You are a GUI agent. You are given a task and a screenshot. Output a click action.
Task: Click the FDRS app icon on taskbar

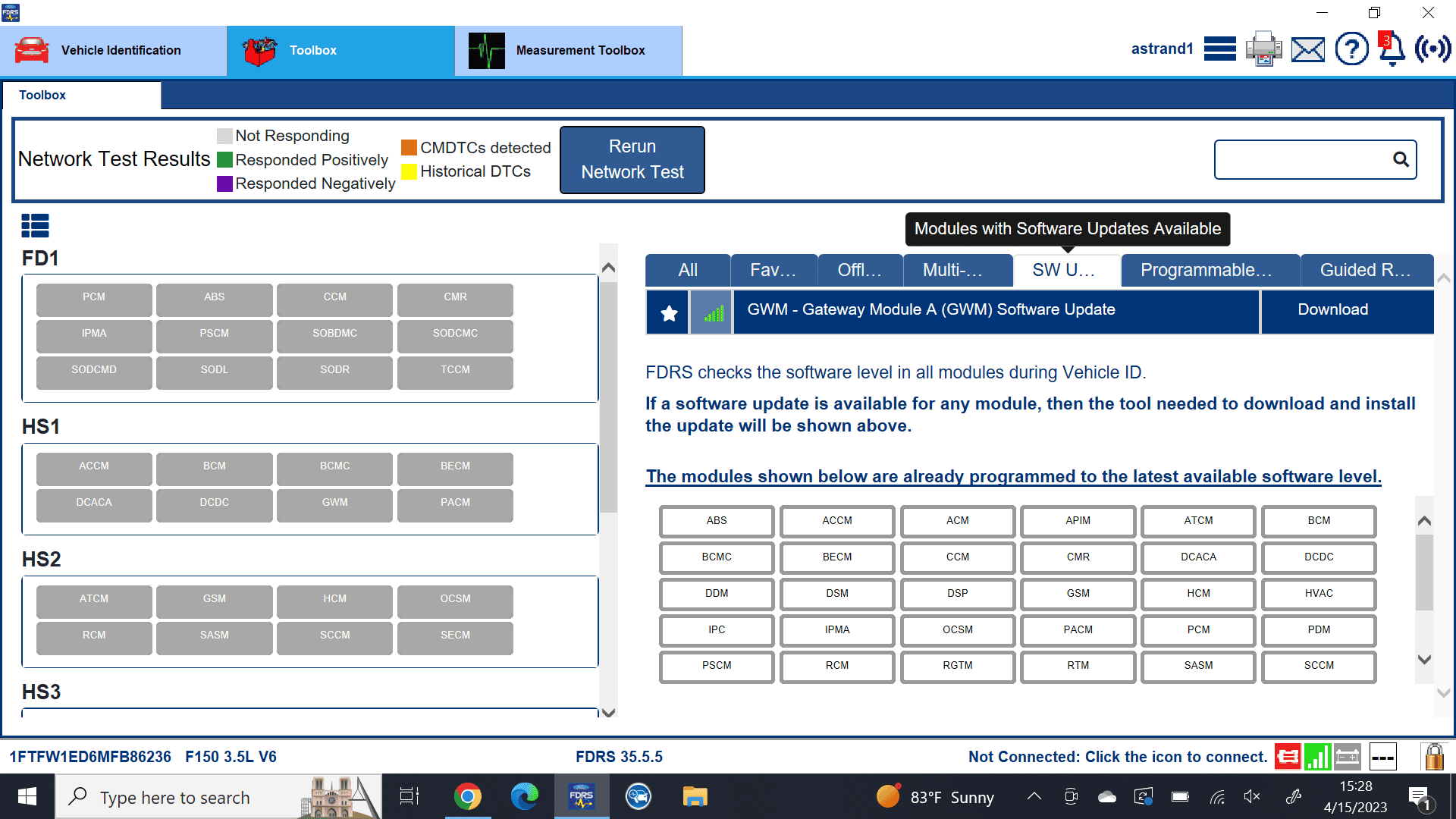(582, 796)
